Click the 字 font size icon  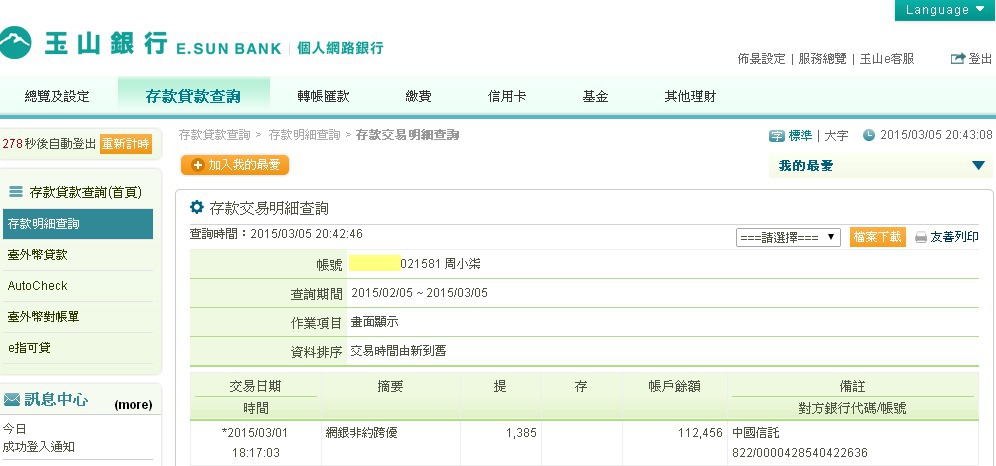[x=776, y=136]
